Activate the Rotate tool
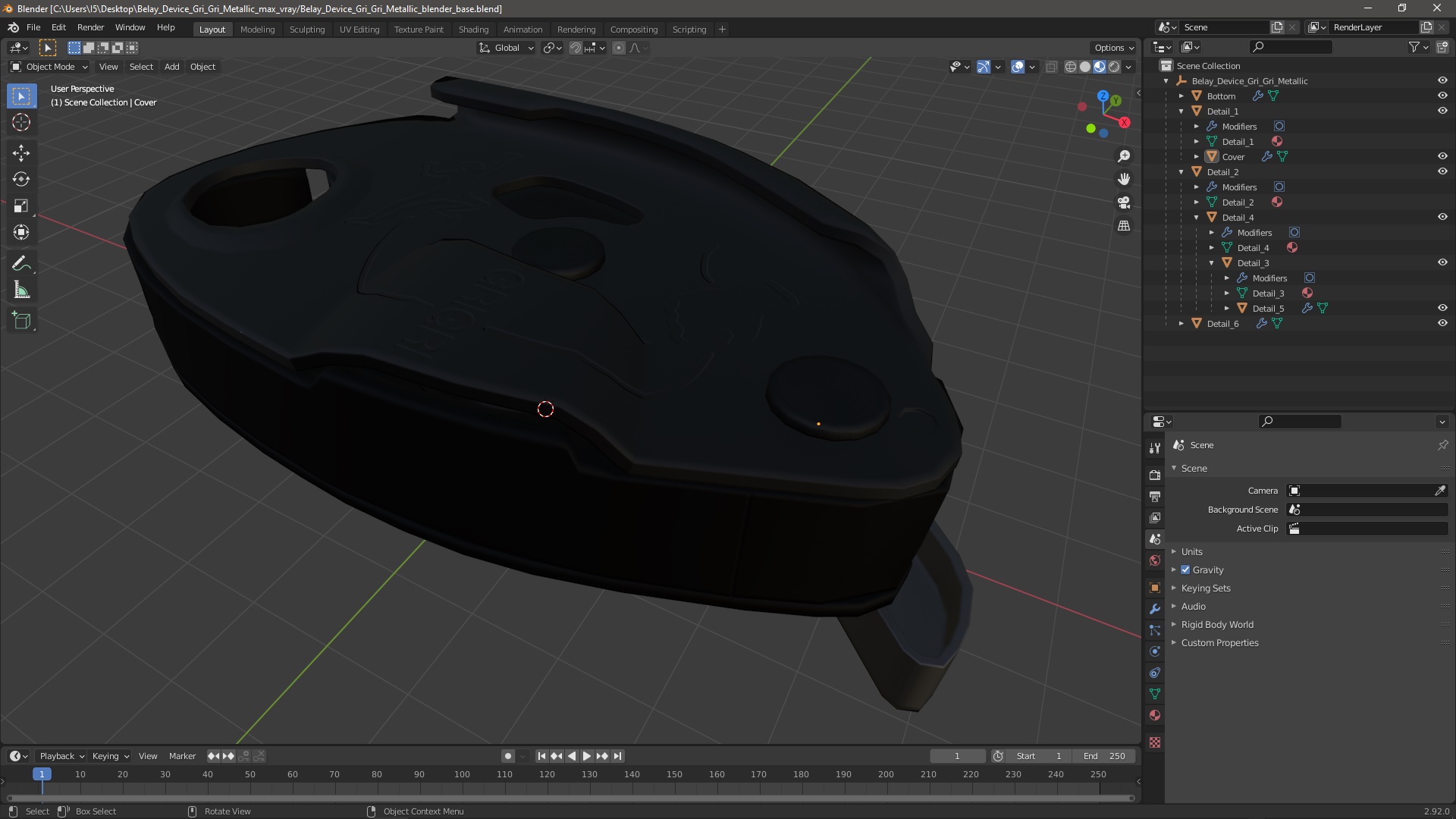This screenshot has height=819, width=1456. 21,180
